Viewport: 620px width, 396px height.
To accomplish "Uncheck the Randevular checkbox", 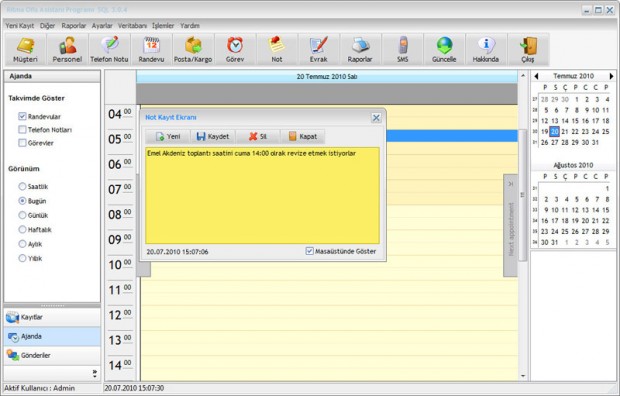I will click(x=22, y=116).
